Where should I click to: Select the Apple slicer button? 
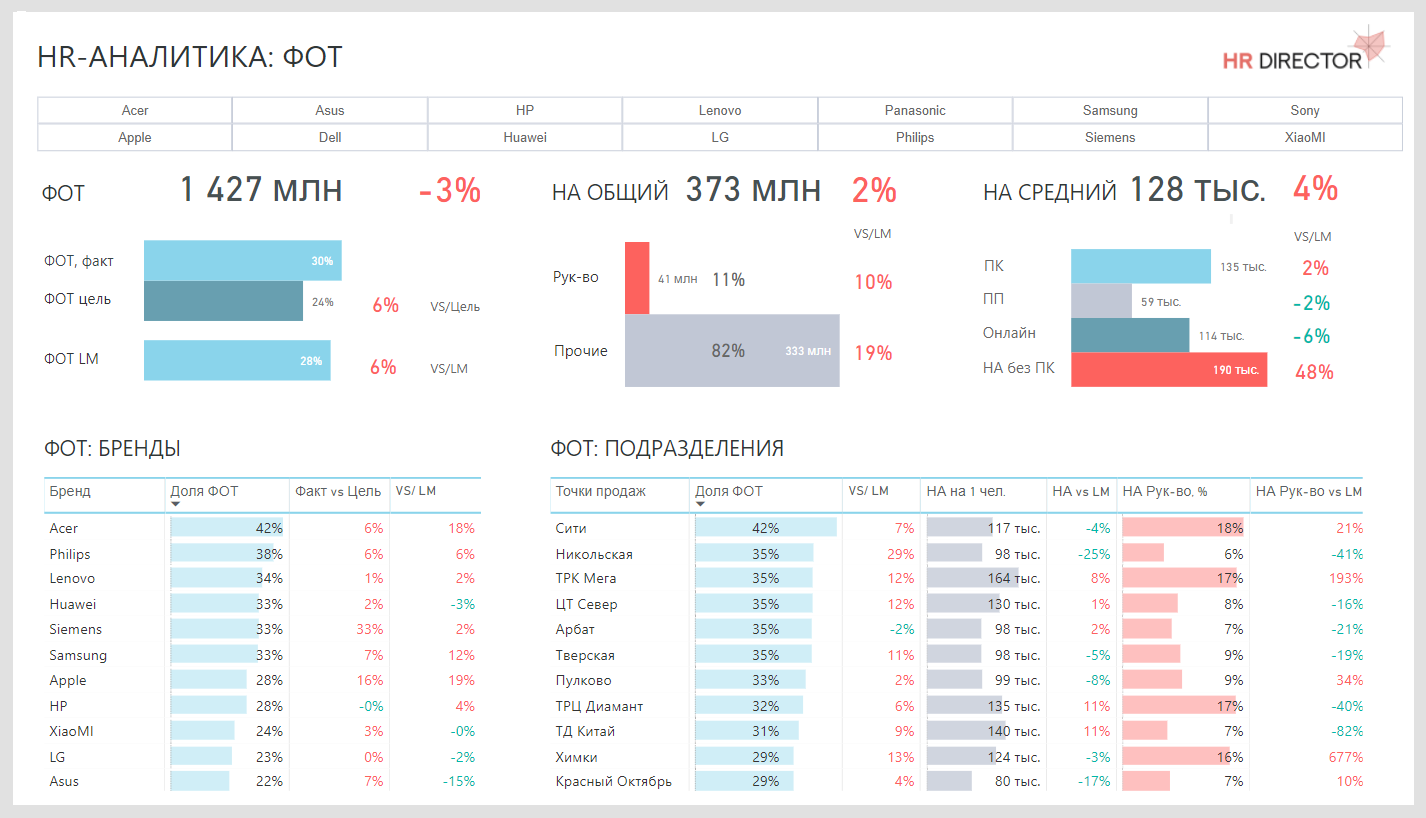(135, 137)
